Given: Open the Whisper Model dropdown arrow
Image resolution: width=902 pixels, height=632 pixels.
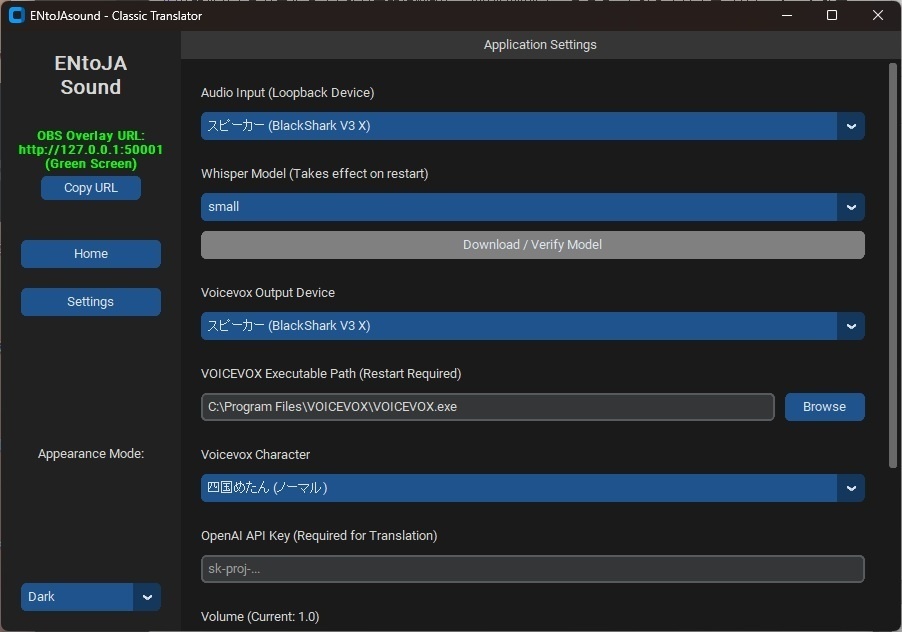Looking at the screenshot, I should pos(851,207).
